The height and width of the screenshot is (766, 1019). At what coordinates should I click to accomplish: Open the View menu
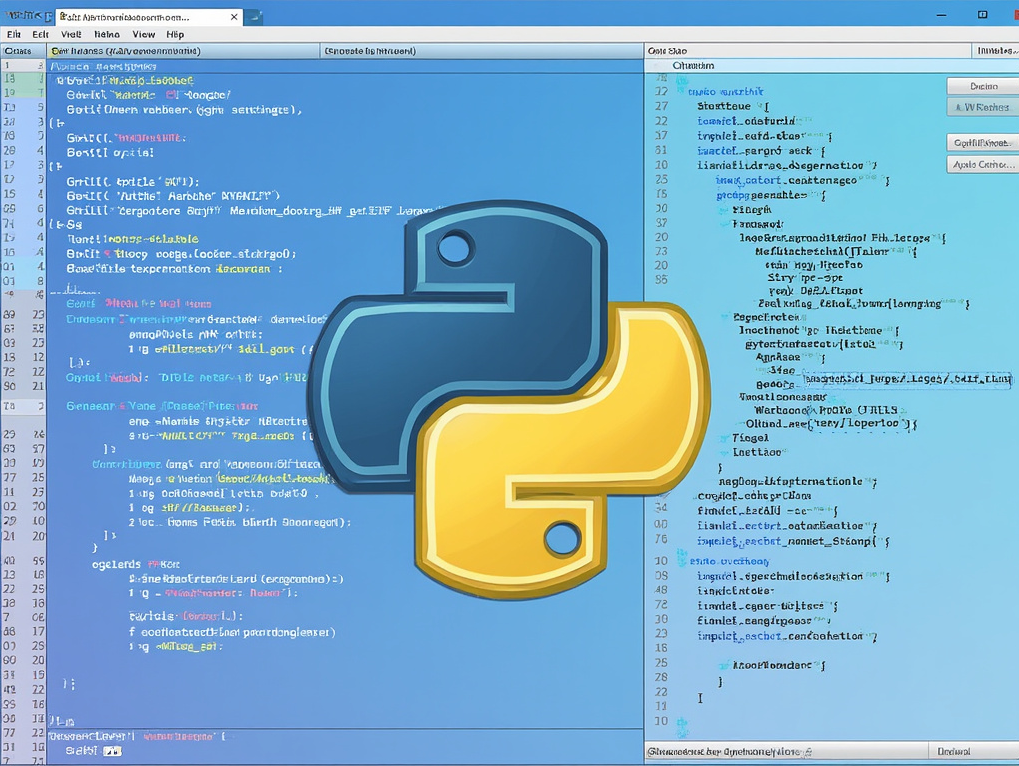click(x=144, y=34)
